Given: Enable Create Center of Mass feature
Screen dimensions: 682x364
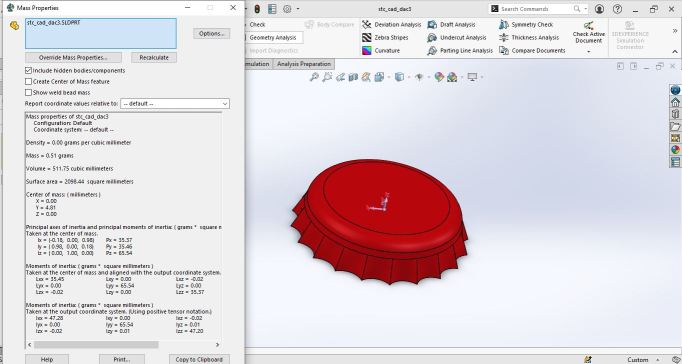Looking at the screenshot, I should click(28, 81).
